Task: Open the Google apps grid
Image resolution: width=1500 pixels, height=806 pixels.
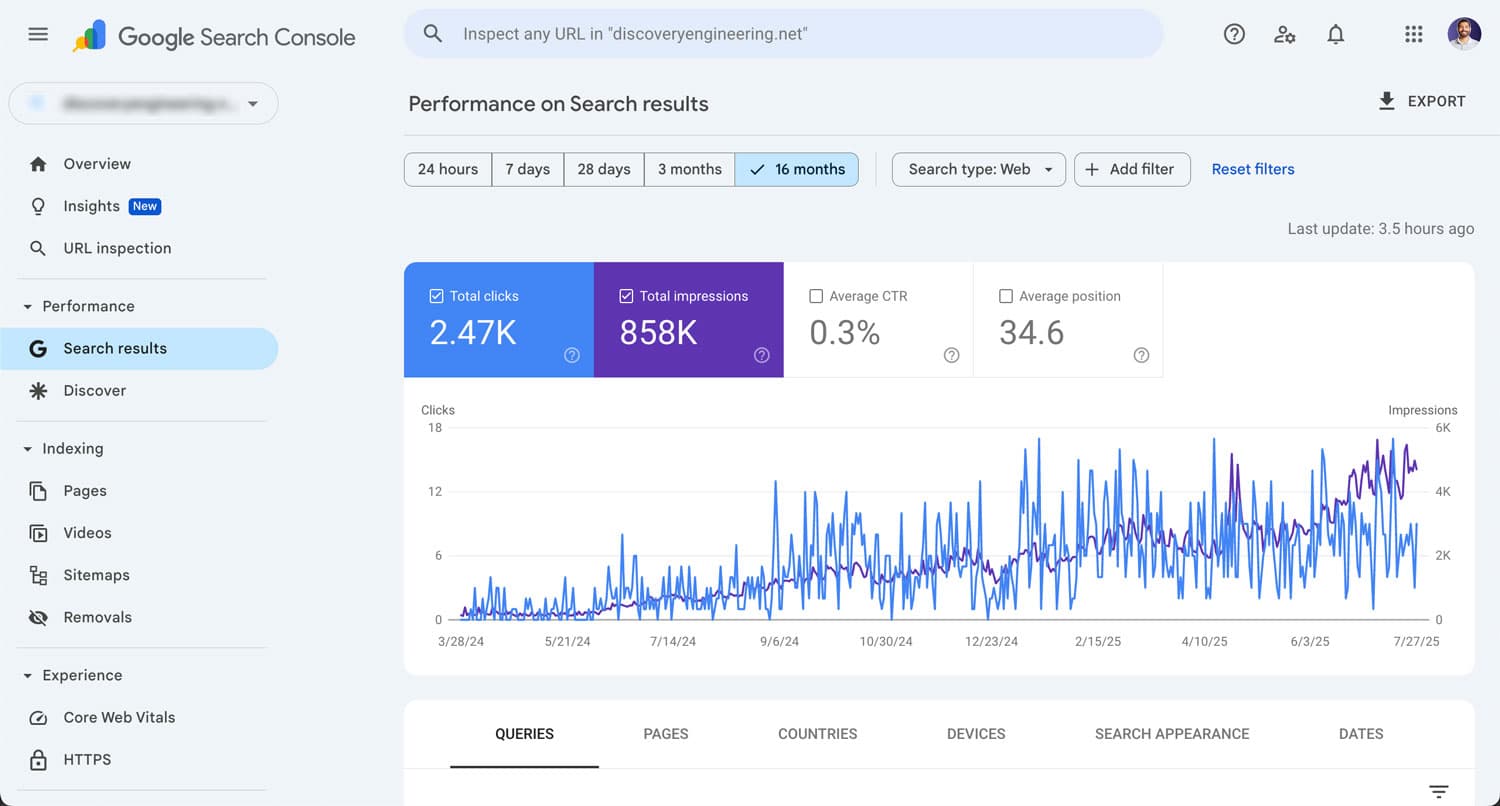Action: coord(1413,34)
